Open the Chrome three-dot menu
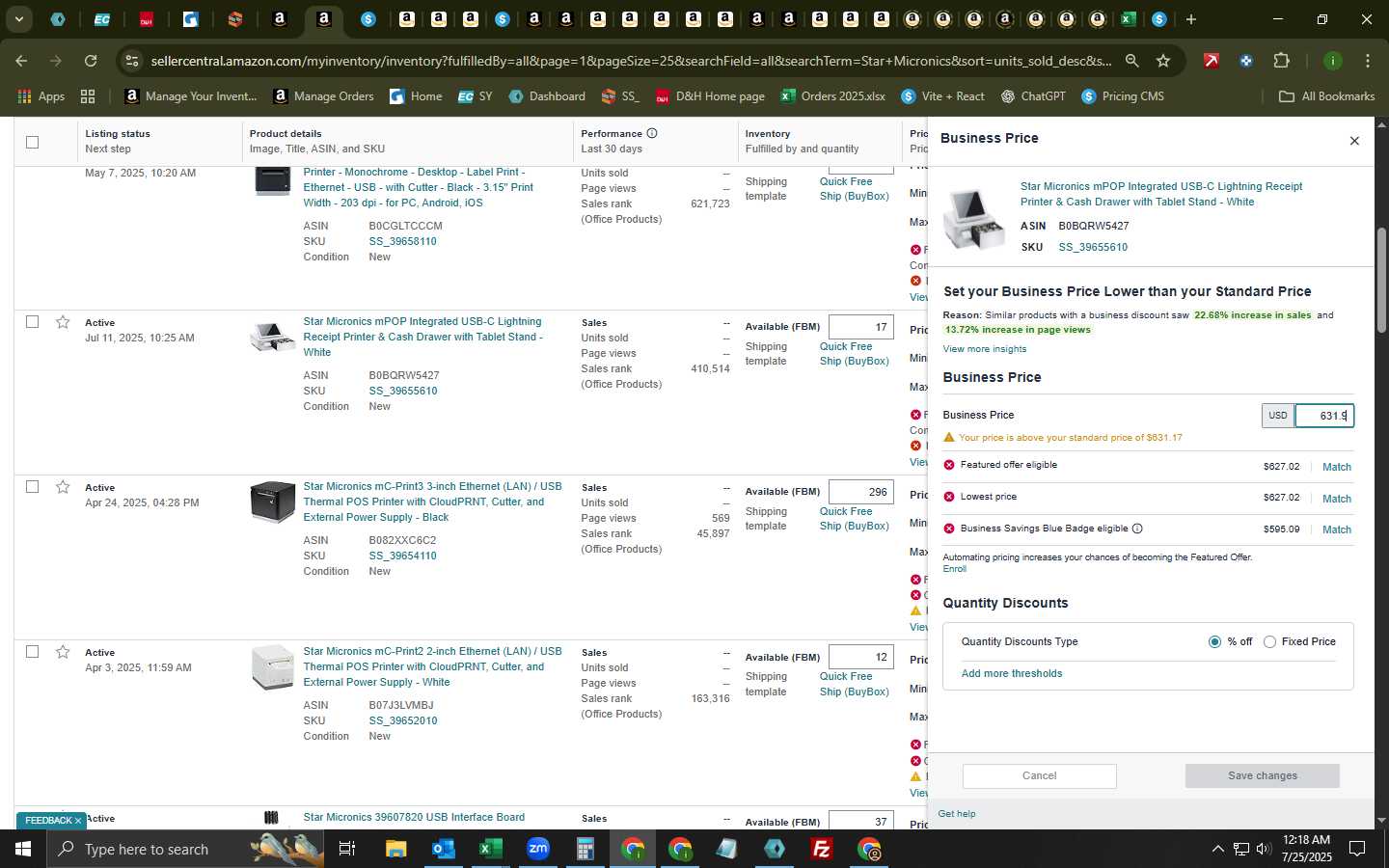This screenshot has height=868, width=1389. point(1367,61)
